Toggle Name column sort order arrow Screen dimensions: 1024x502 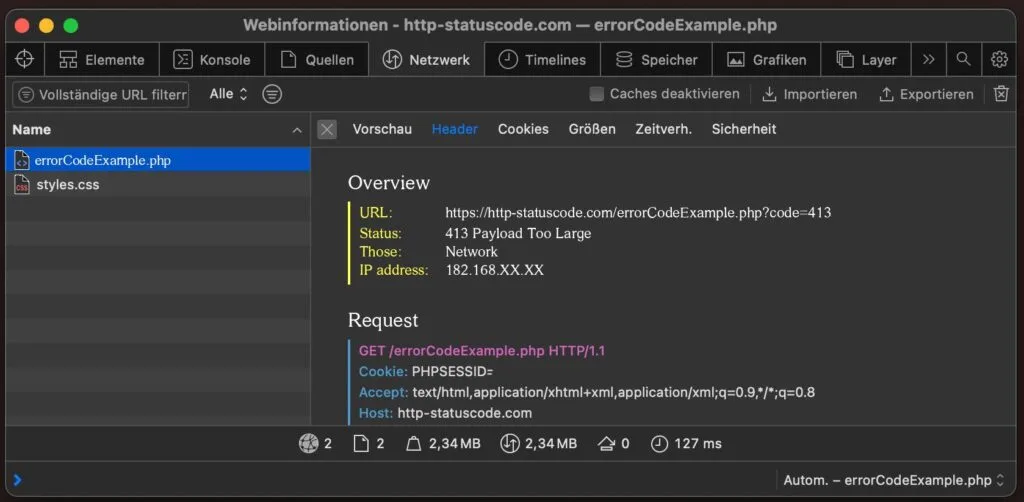click(x=296, y=130)
